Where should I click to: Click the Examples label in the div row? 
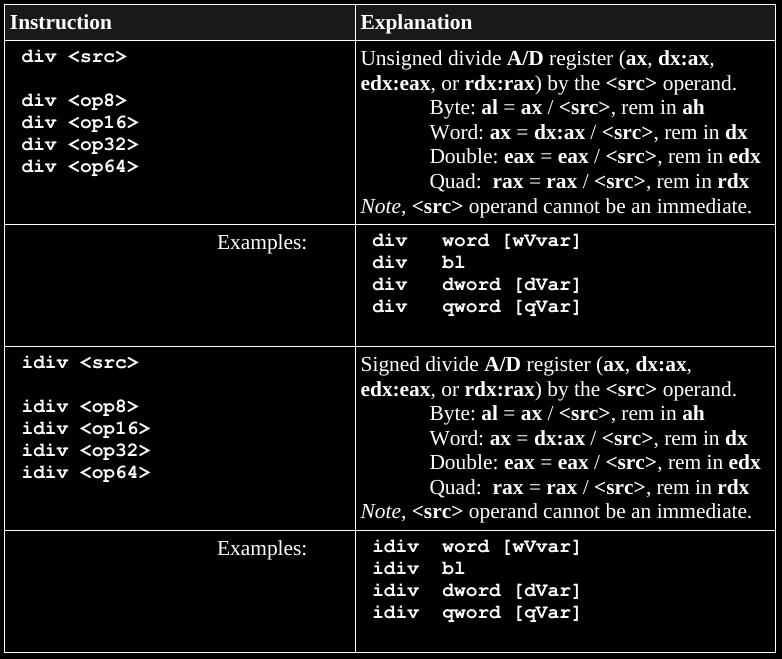pos(262,242)
